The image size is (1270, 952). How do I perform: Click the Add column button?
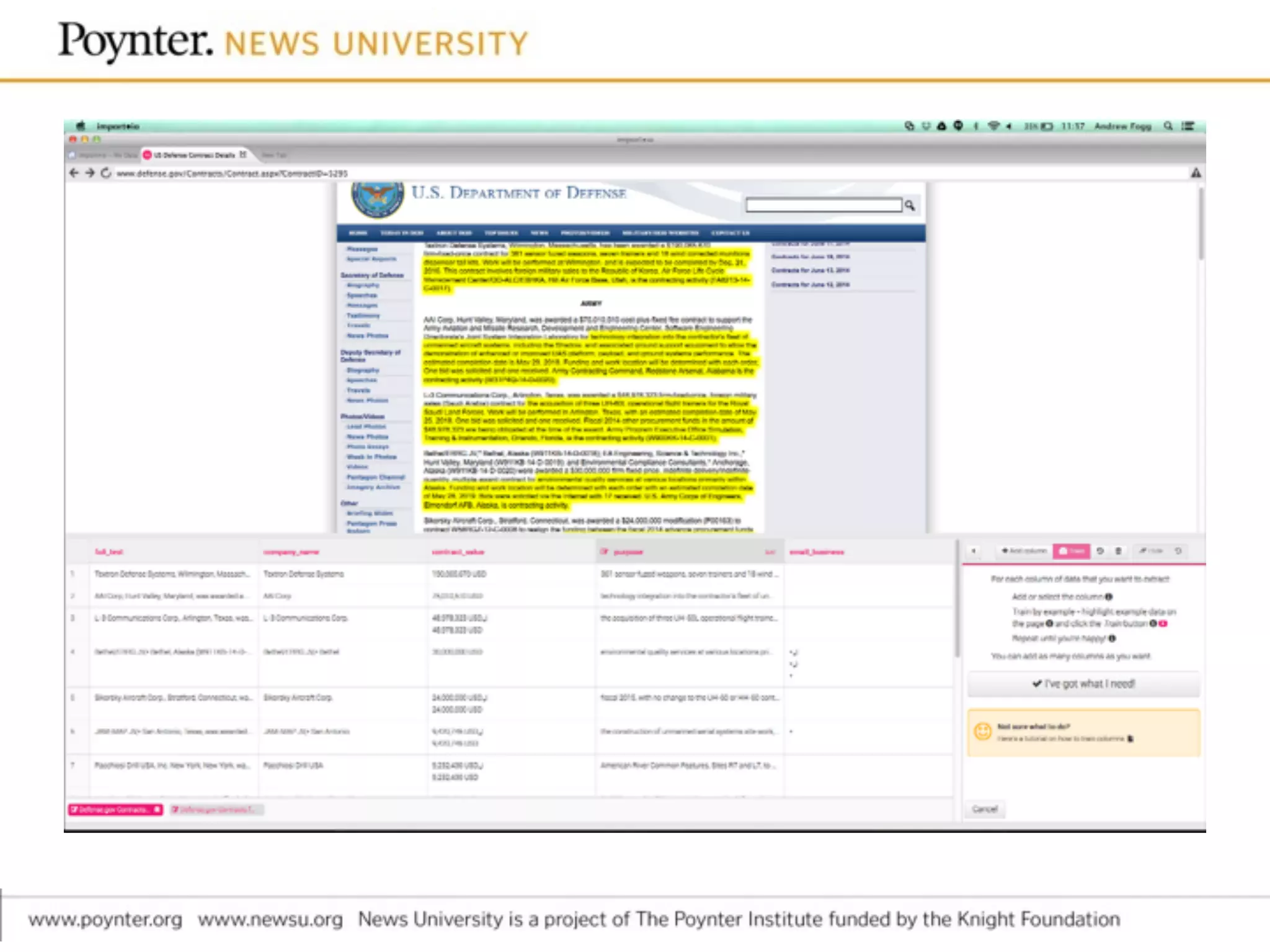[1024, 551]
